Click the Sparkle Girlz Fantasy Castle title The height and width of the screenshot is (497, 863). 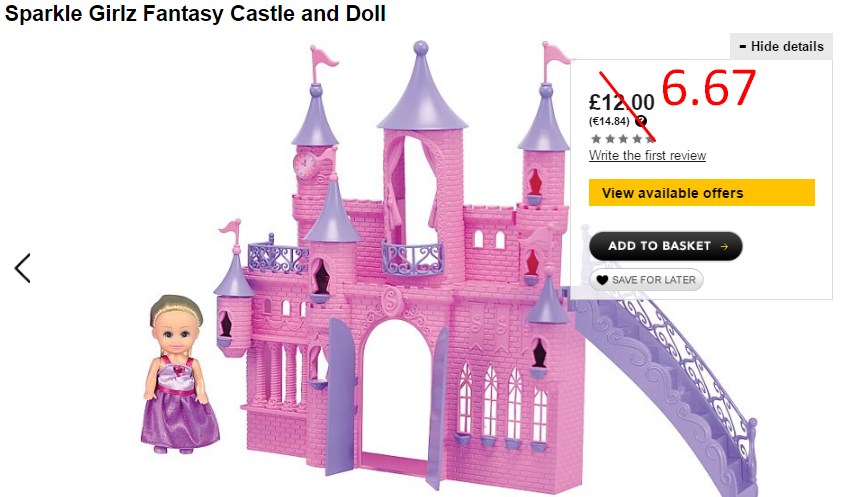coord(195,13)
